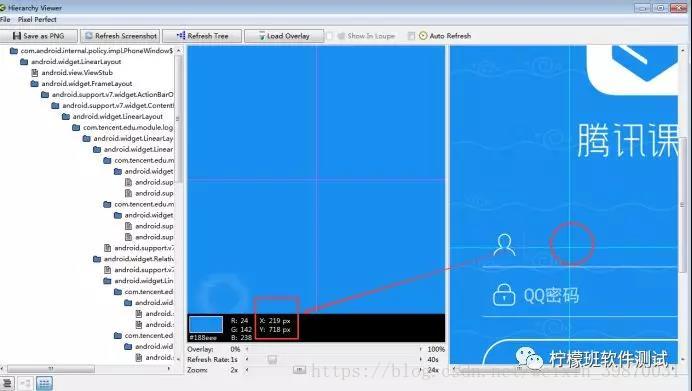Click the Overlay slider track
The height and width of the screenshot is (391, 692).
pyautogui.click(x=333, y=349)
